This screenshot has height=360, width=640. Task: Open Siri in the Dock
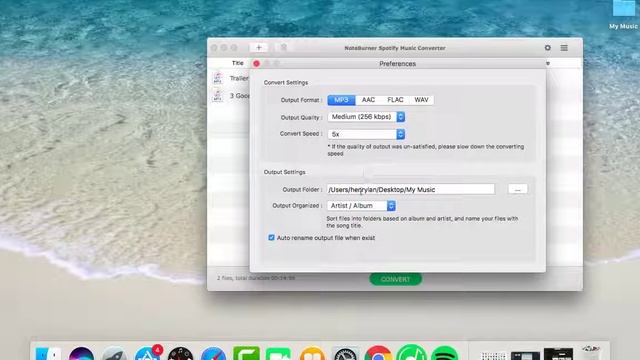(x=81, y=353)
